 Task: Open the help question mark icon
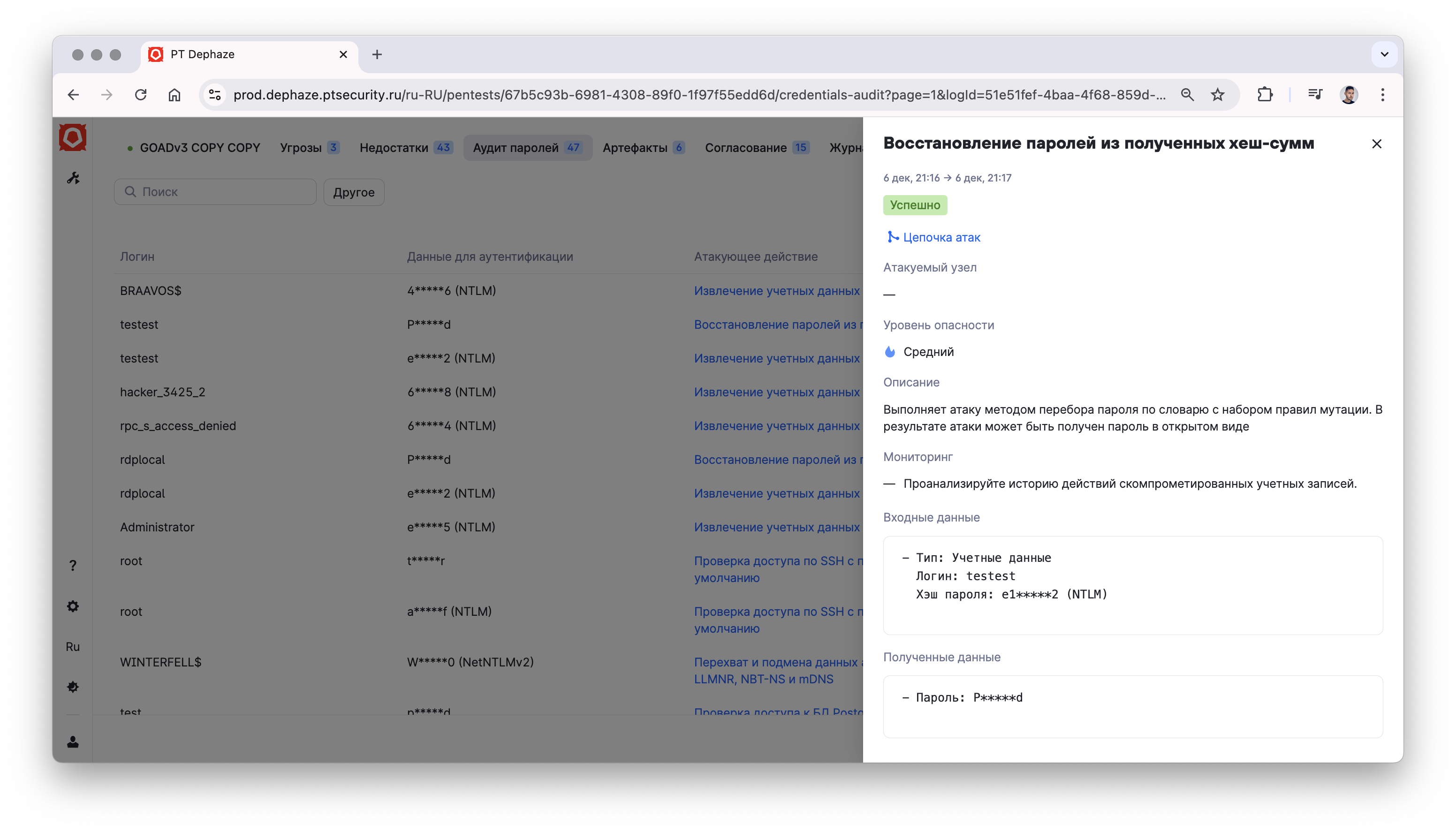(x=73, y=565)
